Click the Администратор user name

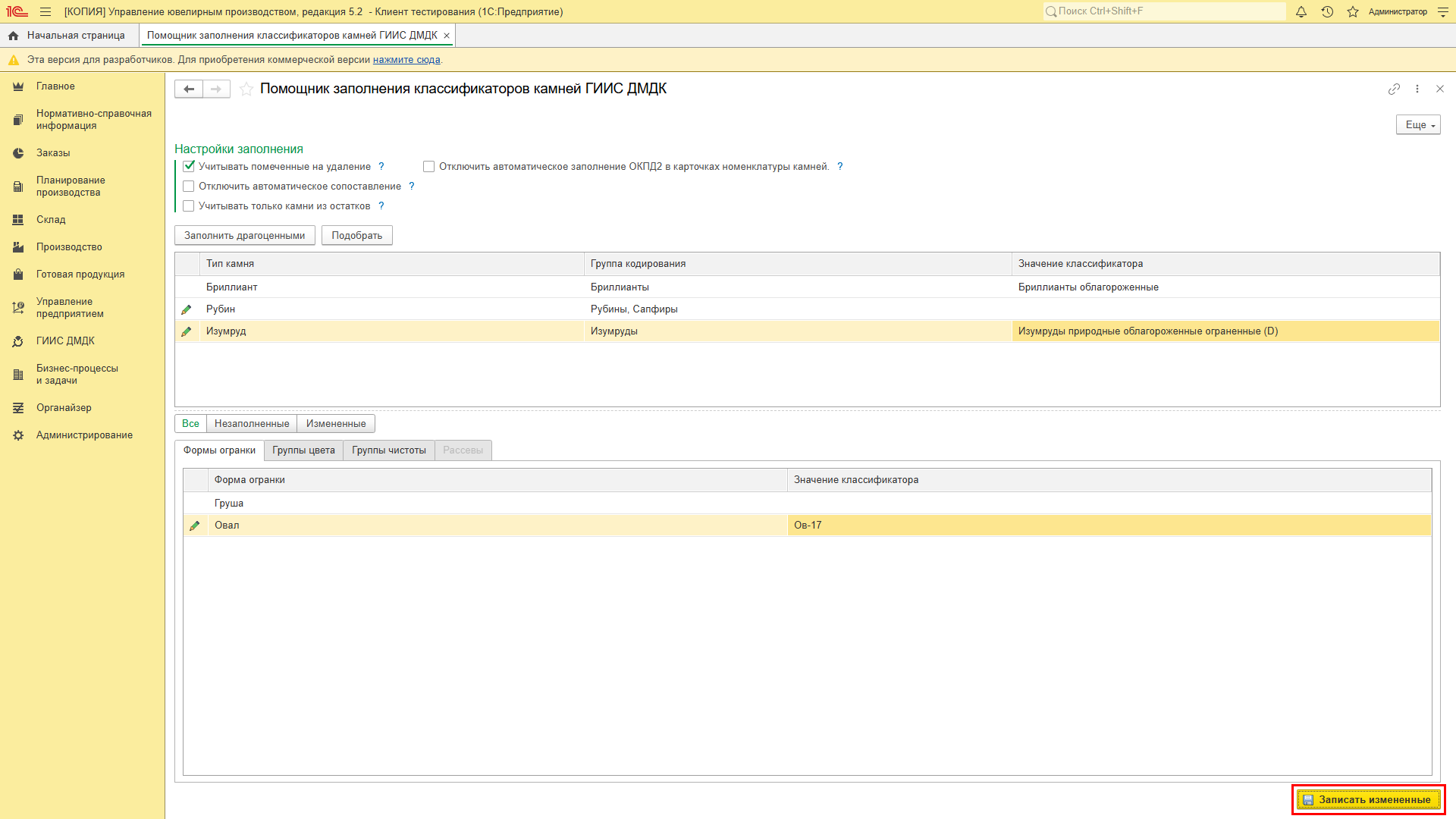click(x=1398, y=12)
